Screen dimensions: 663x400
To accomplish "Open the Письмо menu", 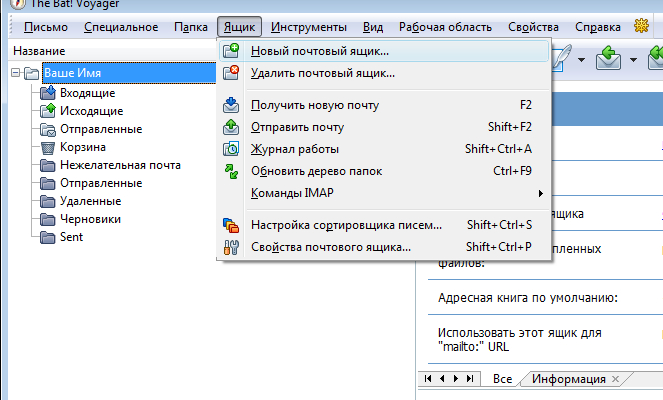I will point(46,27).
